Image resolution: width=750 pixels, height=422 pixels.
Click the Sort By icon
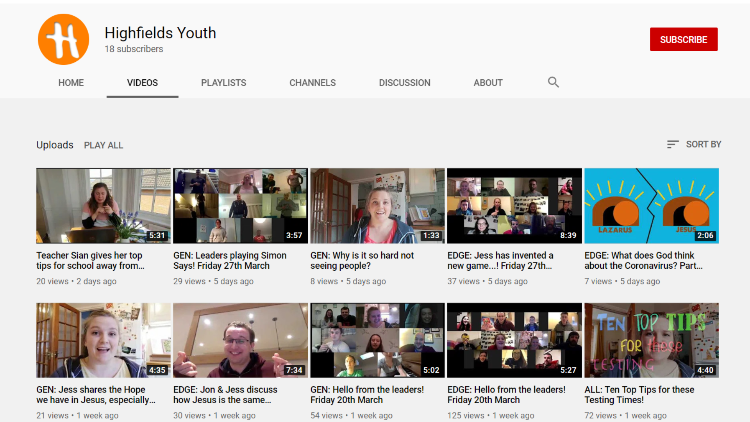click(673, 145)
